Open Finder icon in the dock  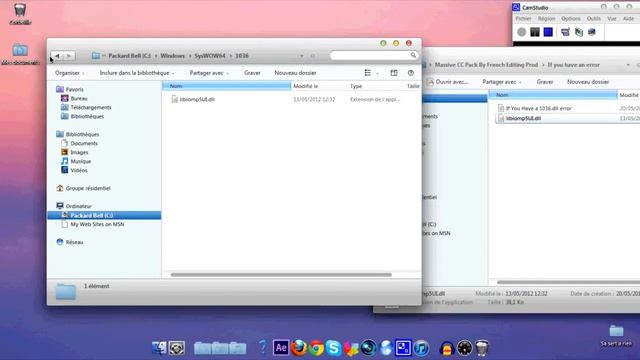[159, 348]
